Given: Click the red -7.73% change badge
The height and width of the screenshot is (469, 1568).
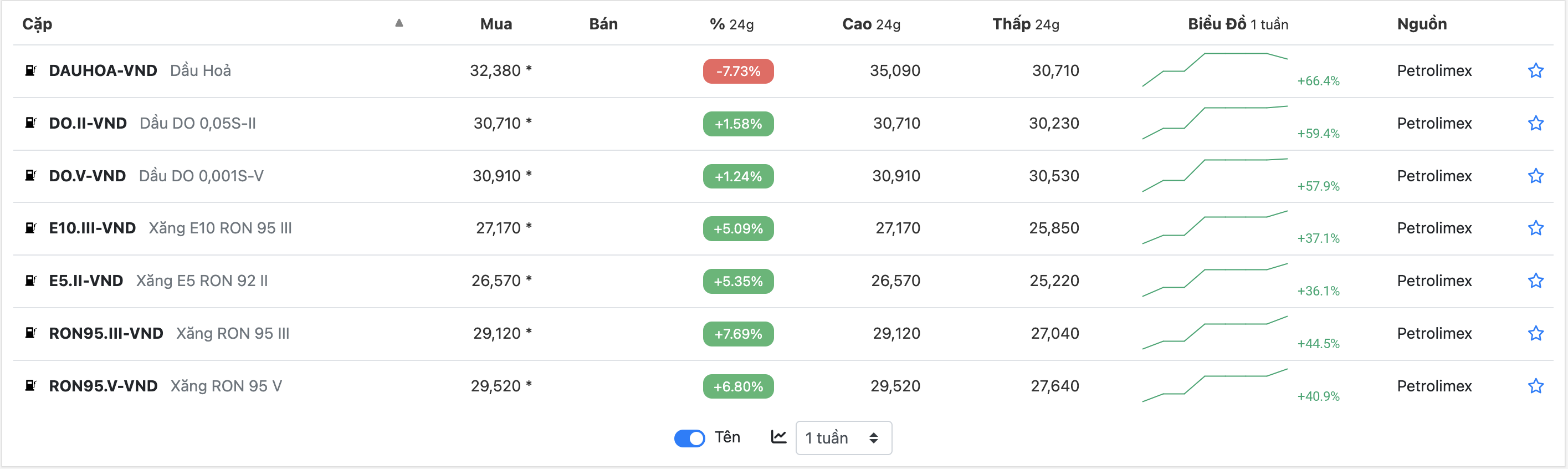Looking at the screenshot, I should pos(738,72).
